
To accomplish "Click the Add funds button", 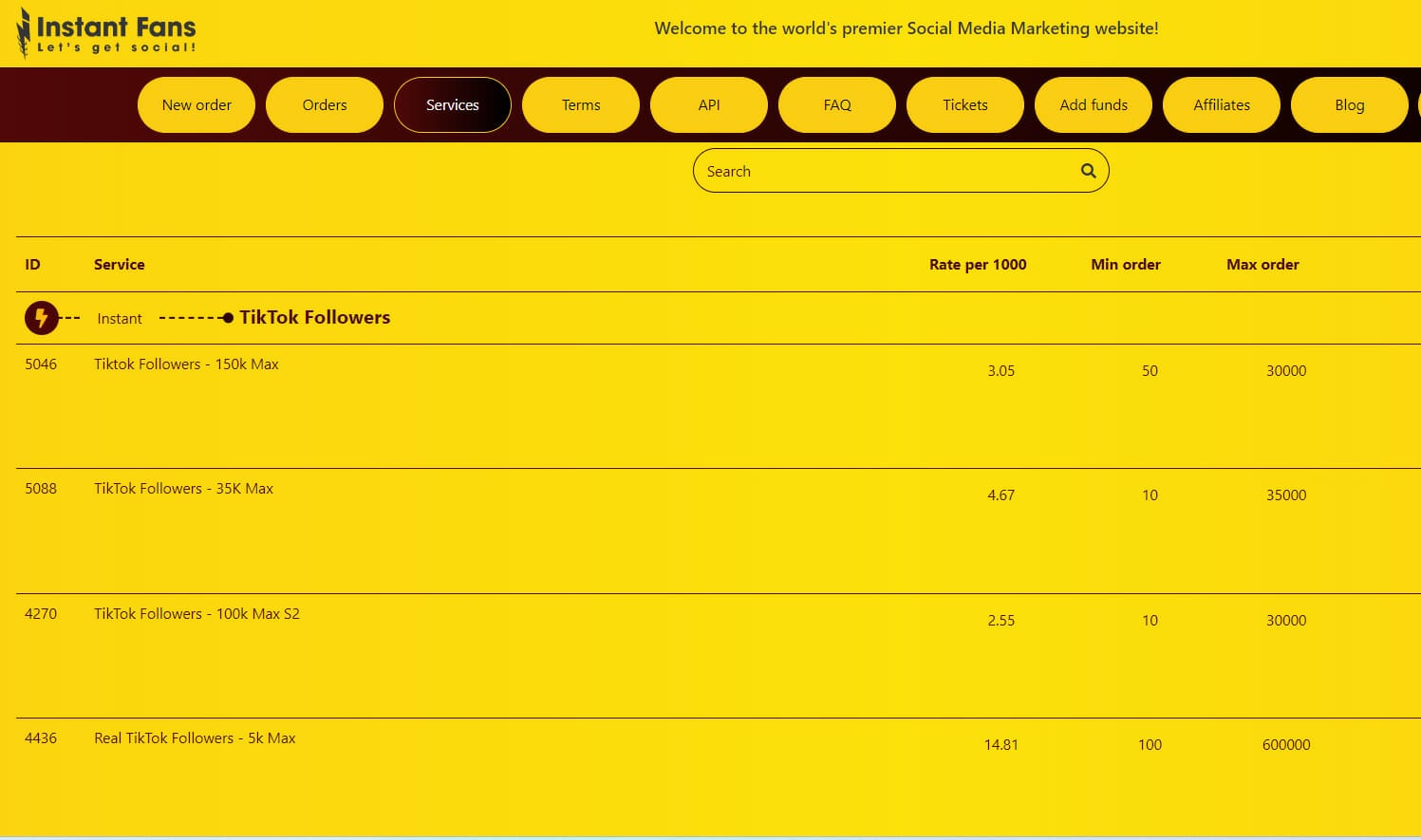I will tap(1094, 105).
